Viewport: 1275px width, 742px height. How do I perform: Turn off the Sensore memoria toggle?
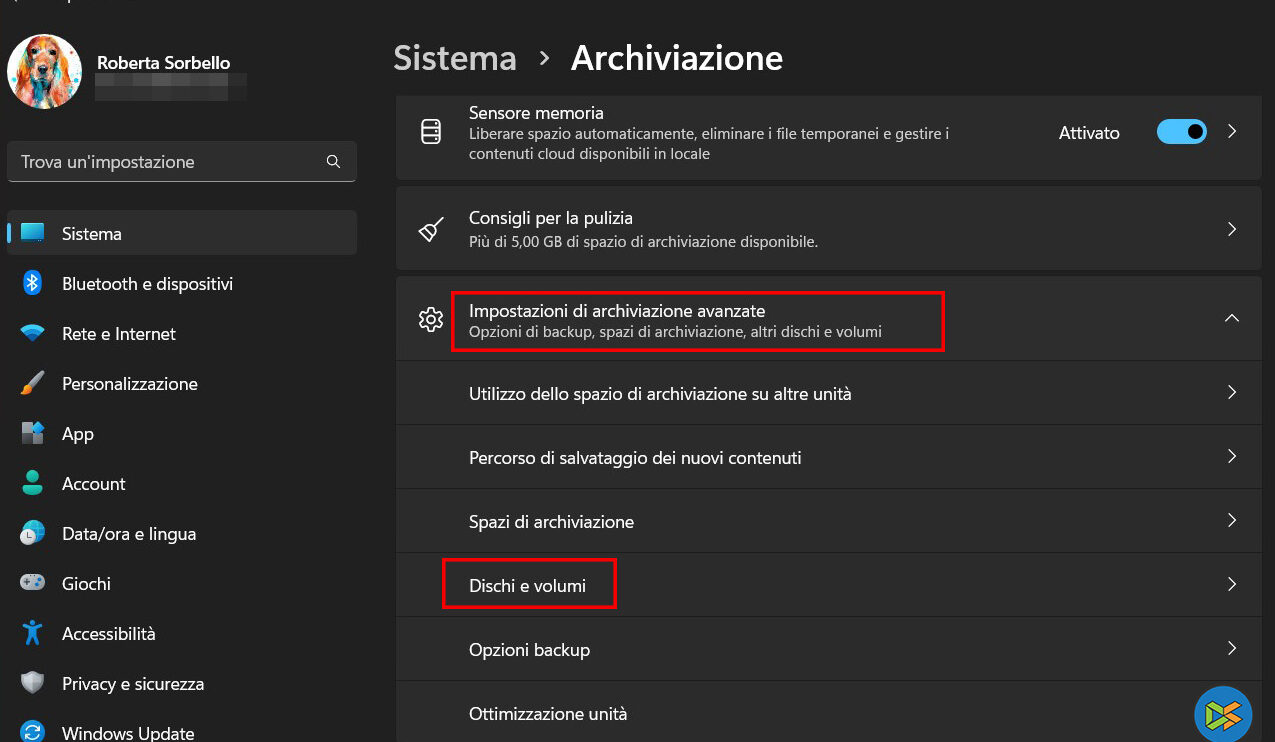(1181, 132)
